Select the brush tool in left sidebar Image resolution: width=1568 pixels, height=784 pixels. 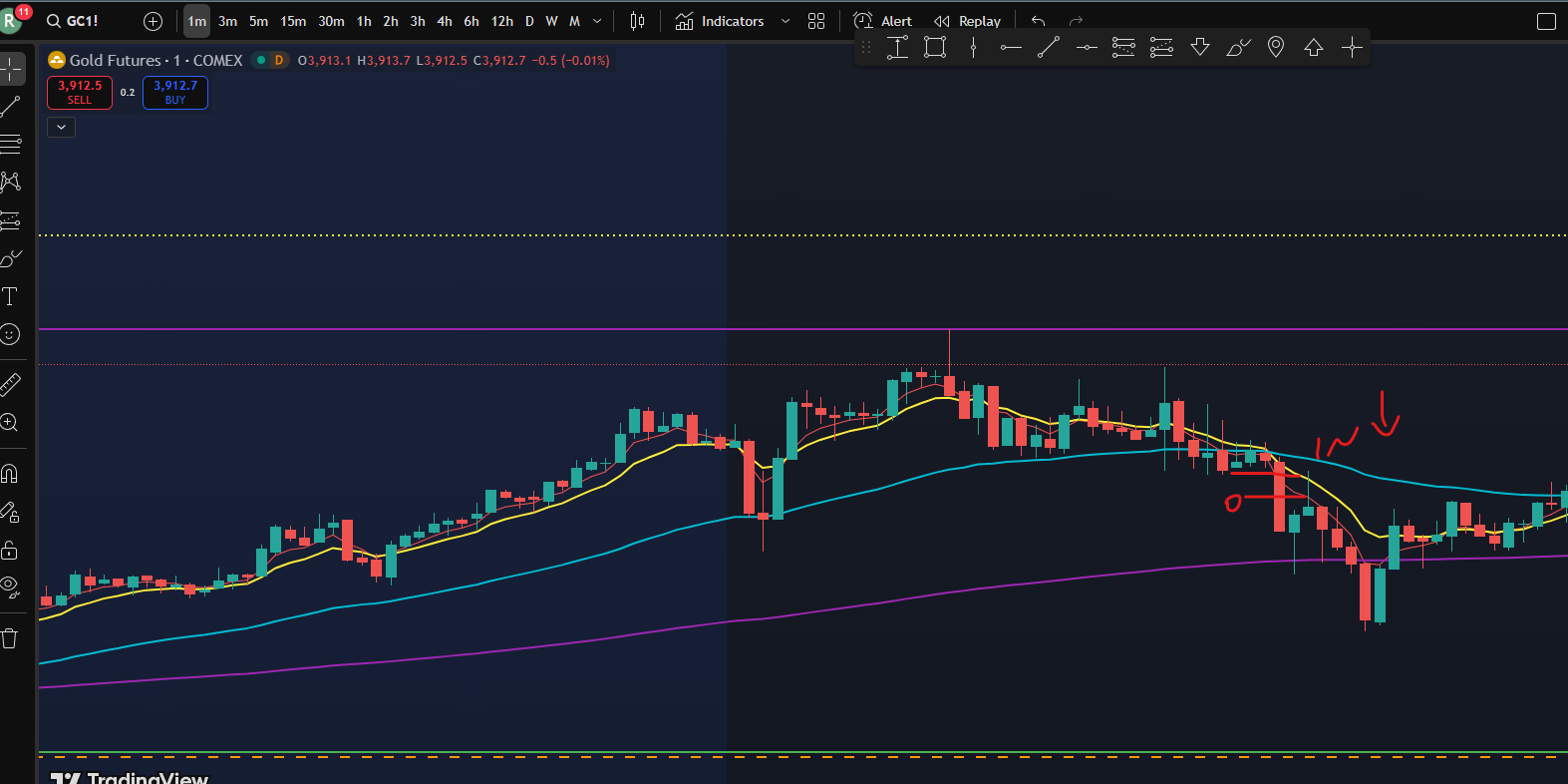pos(11,258)
